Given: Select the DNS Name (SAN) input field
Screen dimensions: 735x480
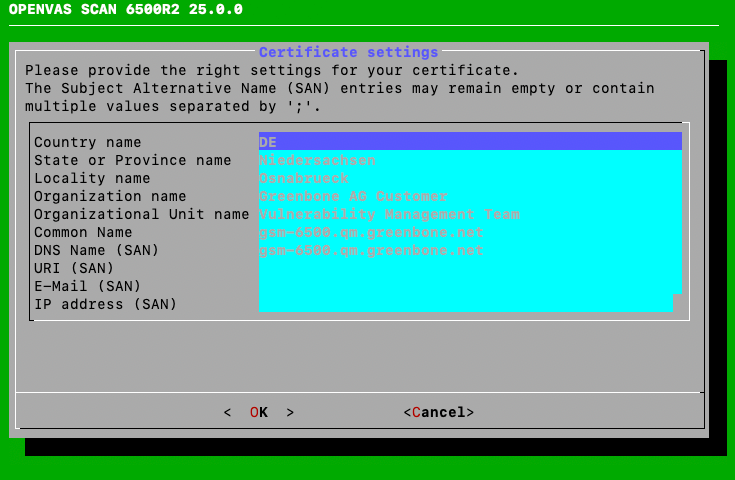Looking at the screenshot, I should (469, 250).
